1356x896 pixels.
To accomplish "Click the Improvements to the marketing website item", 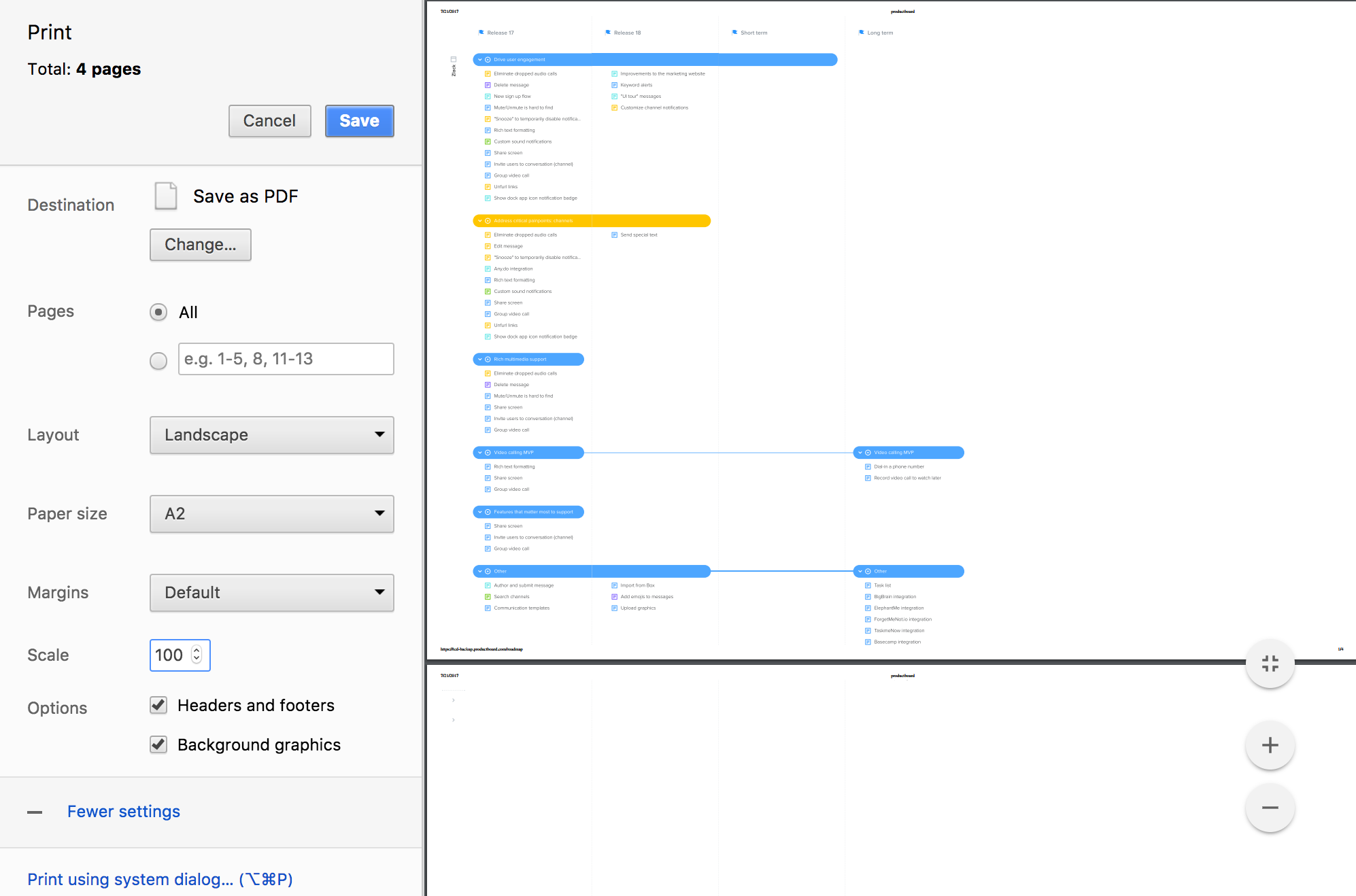I will [658, 73].
